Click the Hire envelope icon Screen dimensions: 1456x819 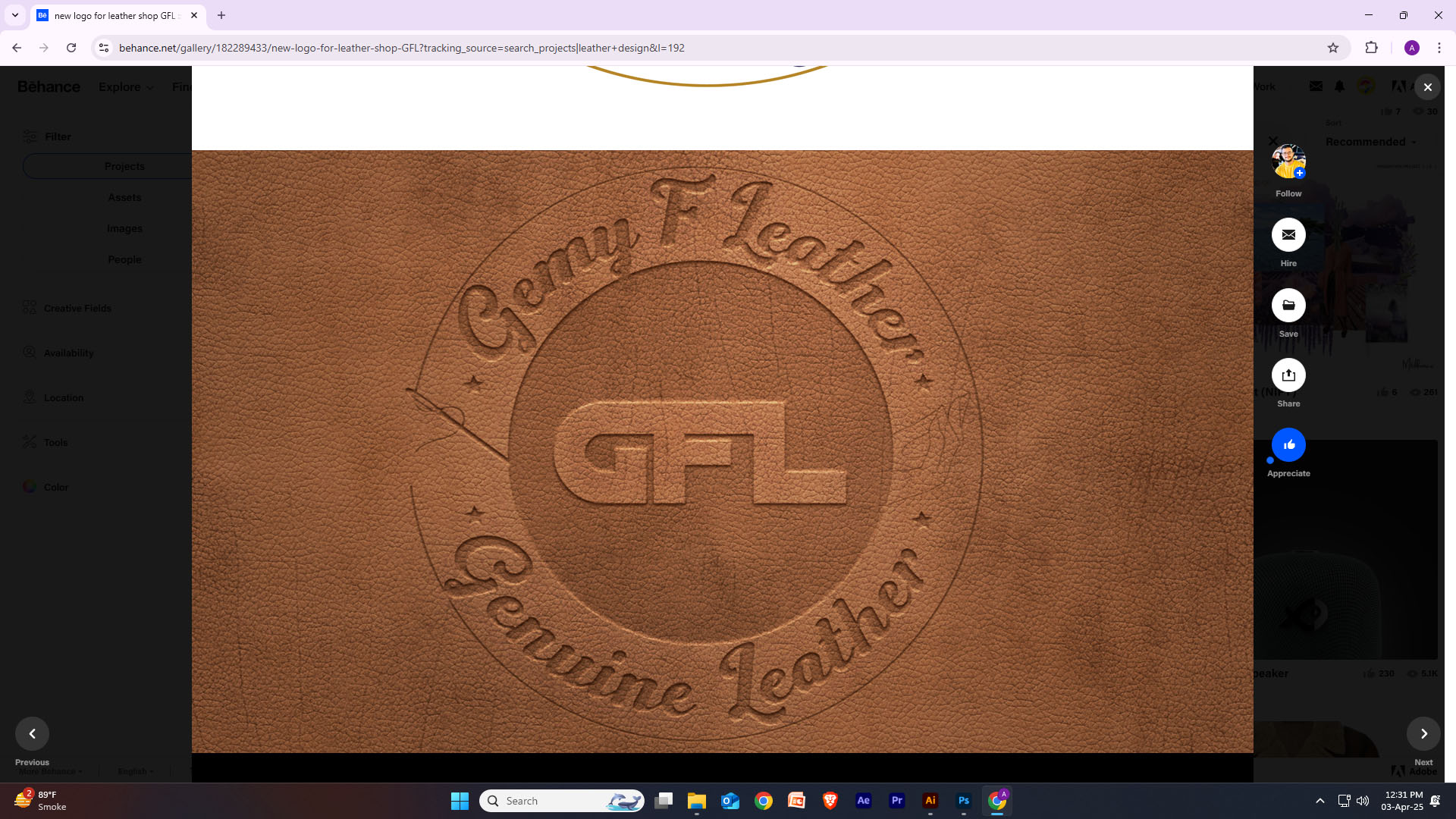pyautogui.click(x=1288, y=235)
